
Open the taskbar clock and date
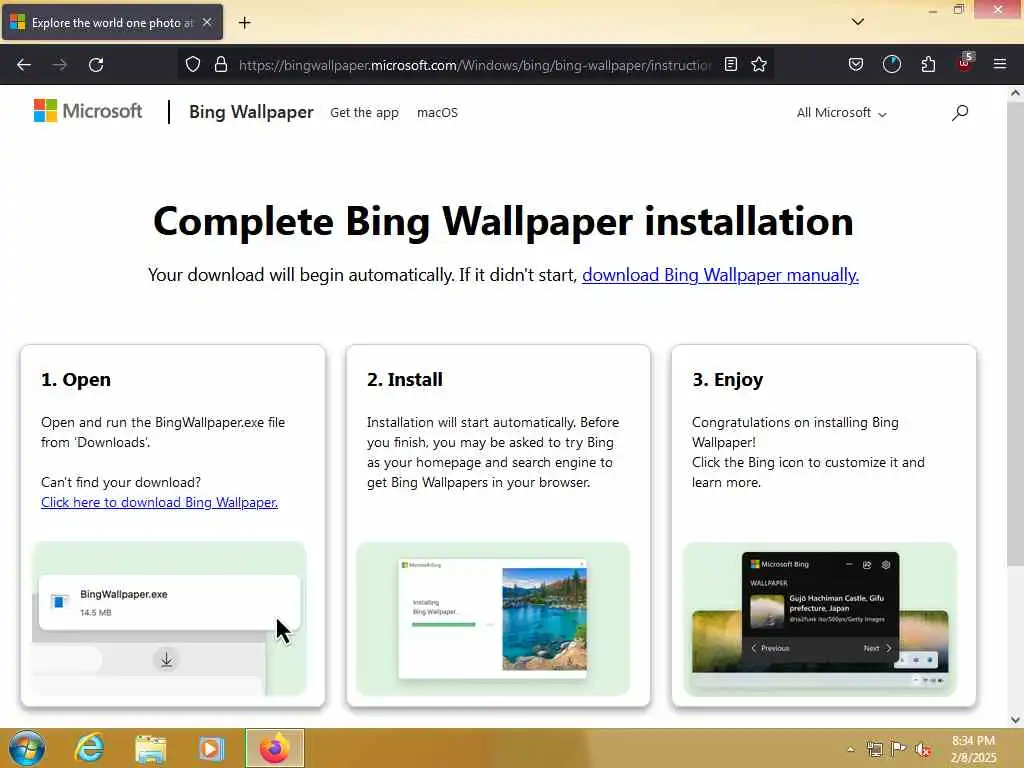click(x=974, y=749)
